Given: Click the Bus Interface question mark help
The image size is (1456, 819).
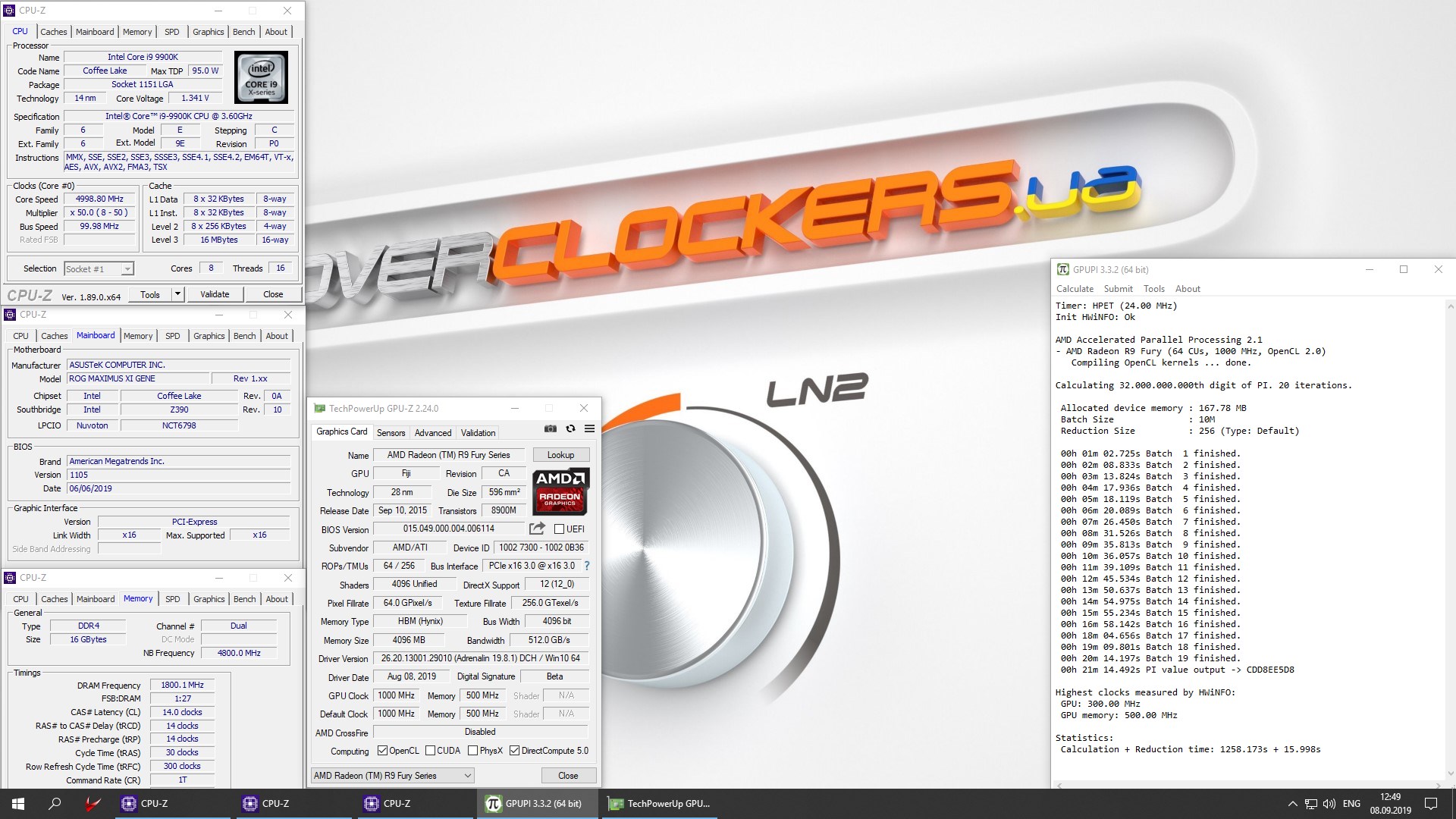Looking at the screenshot, I should pos(587,566).
